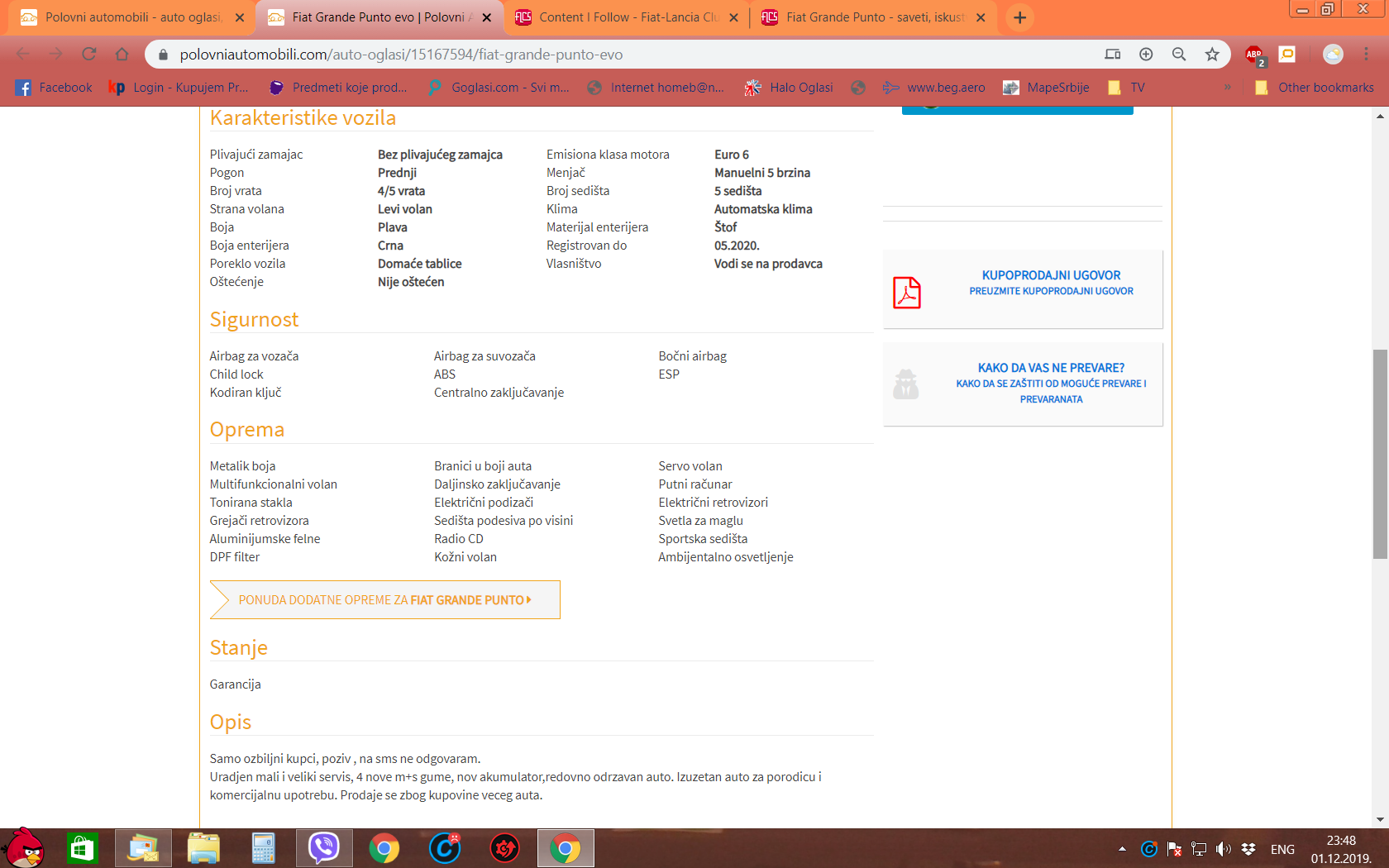Click PONUDA DODATNE OPREME ZA FIAT GRANDE PUNTO button

click(385, 600)
